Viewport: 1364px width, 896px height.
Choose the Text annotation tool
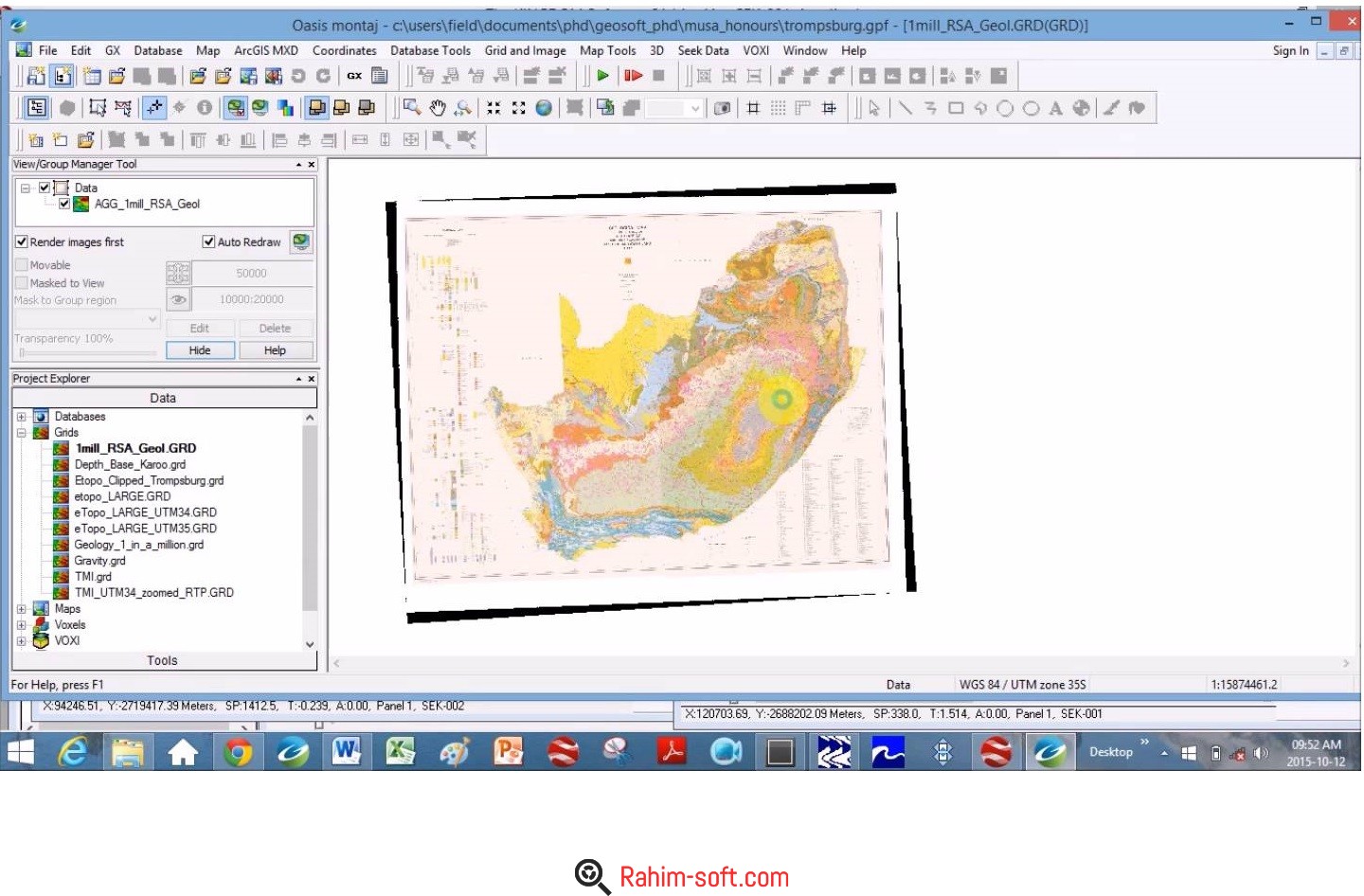pos(1055,108)
